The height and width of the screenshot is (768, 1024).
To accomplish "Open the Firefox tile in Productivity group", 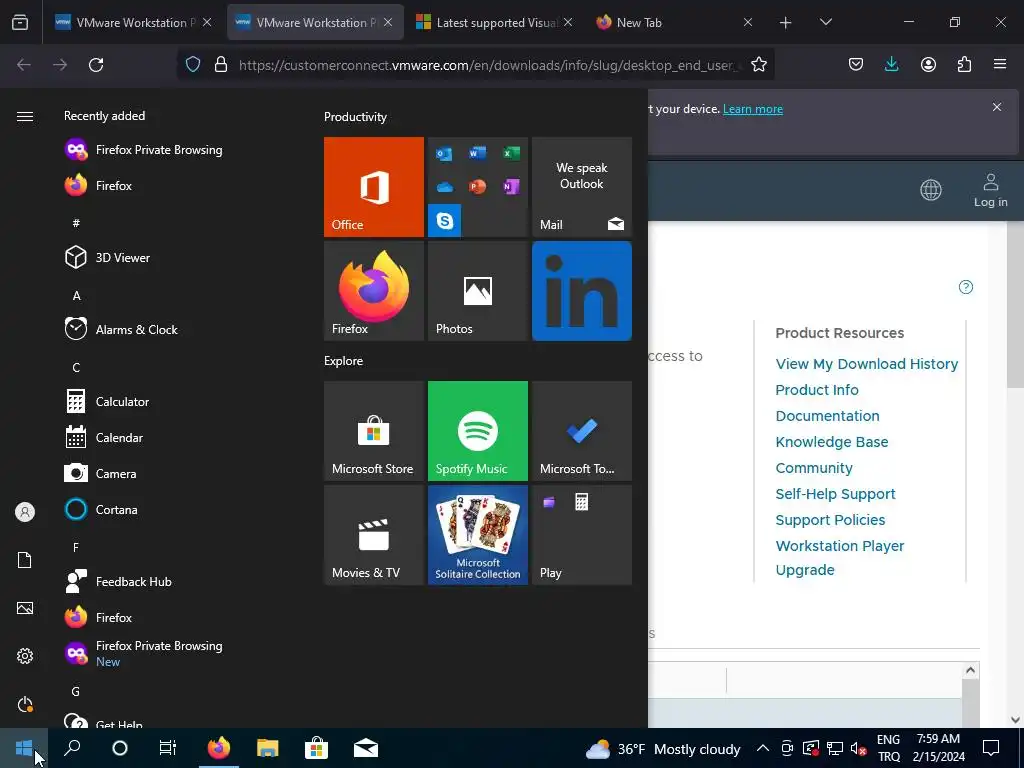I will (x=374, y=291).
